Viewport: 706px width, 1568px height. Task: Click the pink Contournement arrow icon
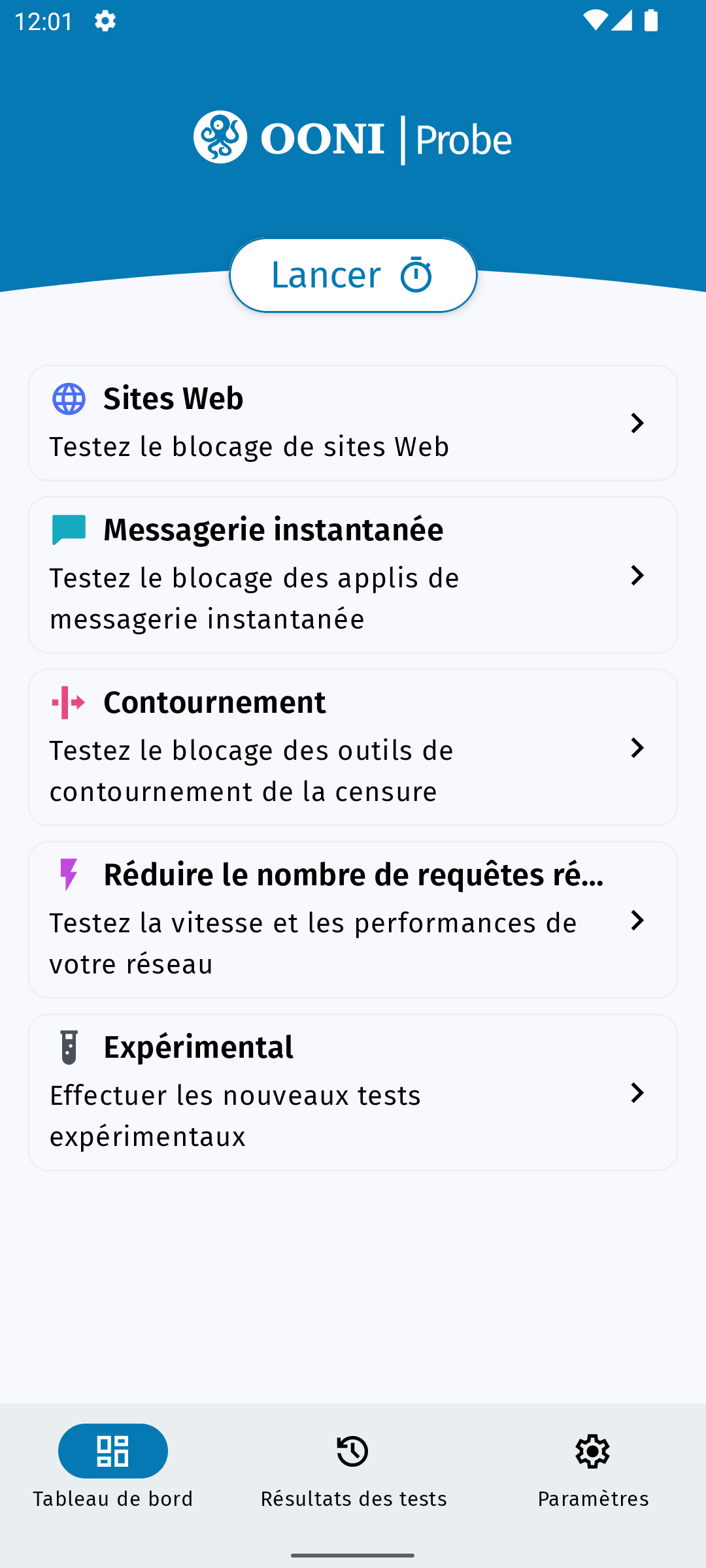tap(68, 702)
